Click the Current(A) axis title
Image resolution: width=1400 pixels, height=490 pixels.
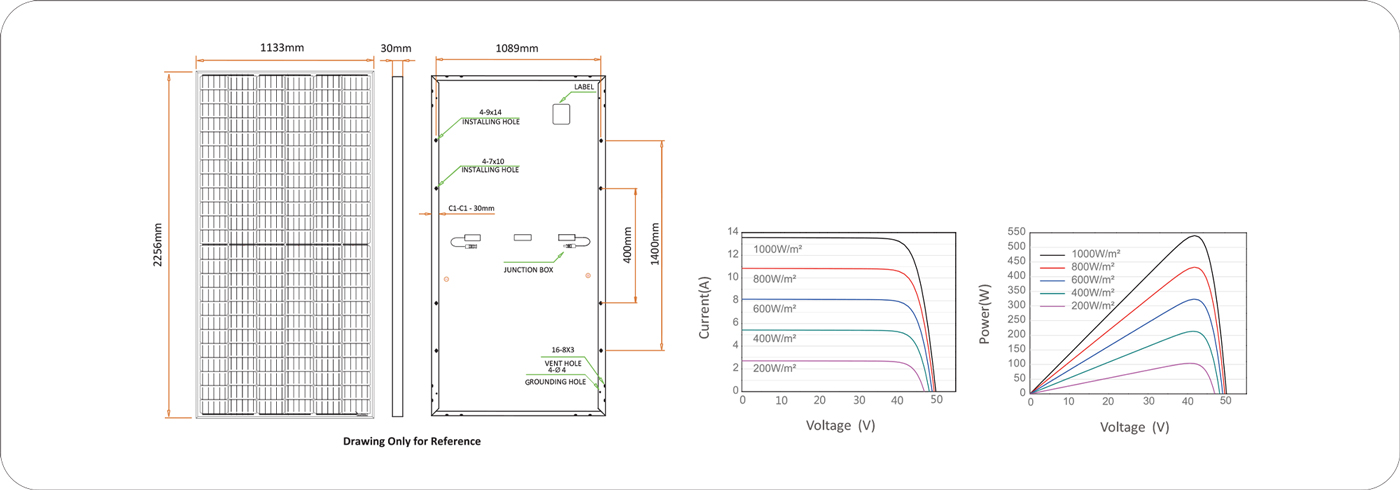tap(704, 308)
